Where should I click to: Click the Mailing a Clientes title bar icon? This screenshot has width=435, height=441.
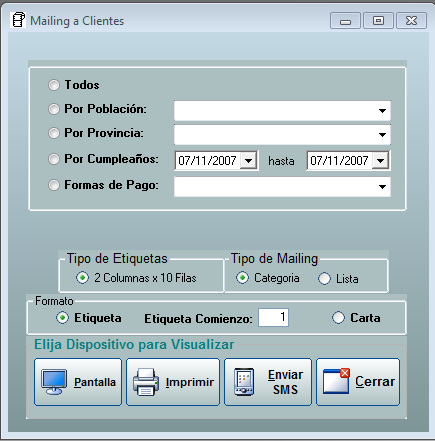pos(18,20)
